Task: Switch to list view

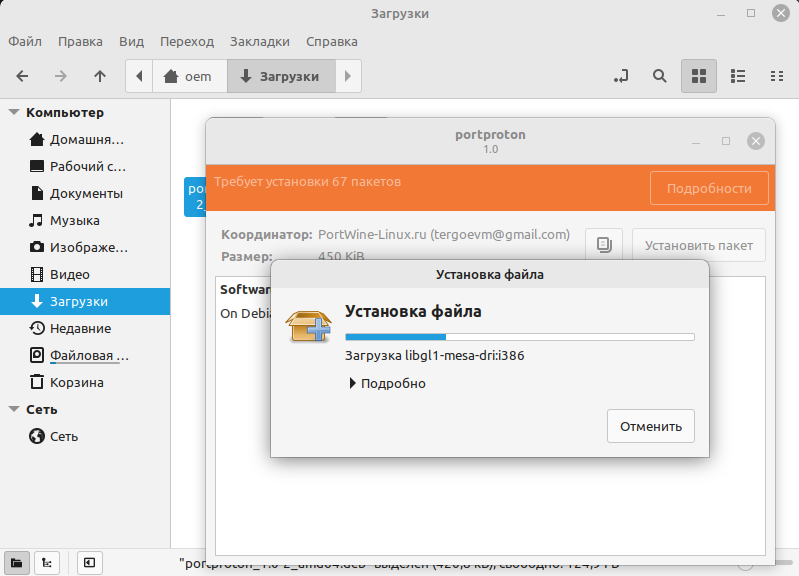Action: pyautogui.click(x=738, y=76)
